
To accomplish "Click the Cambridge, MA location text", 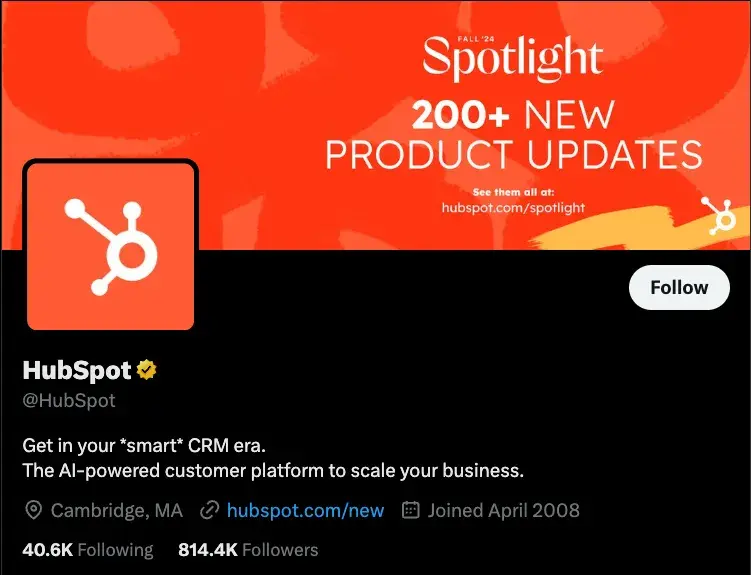I will pos(117,510).
